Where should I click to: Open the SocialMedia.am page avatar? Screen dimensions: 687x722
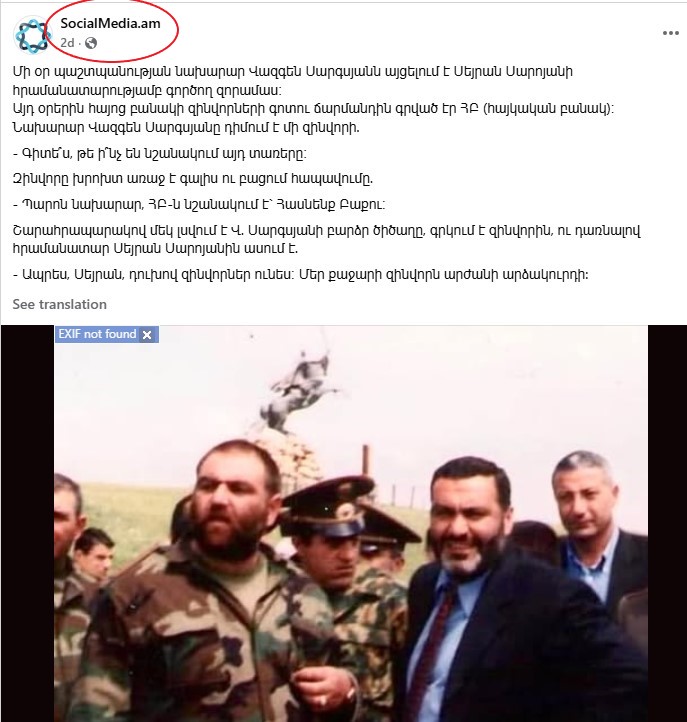click(32, 35)
